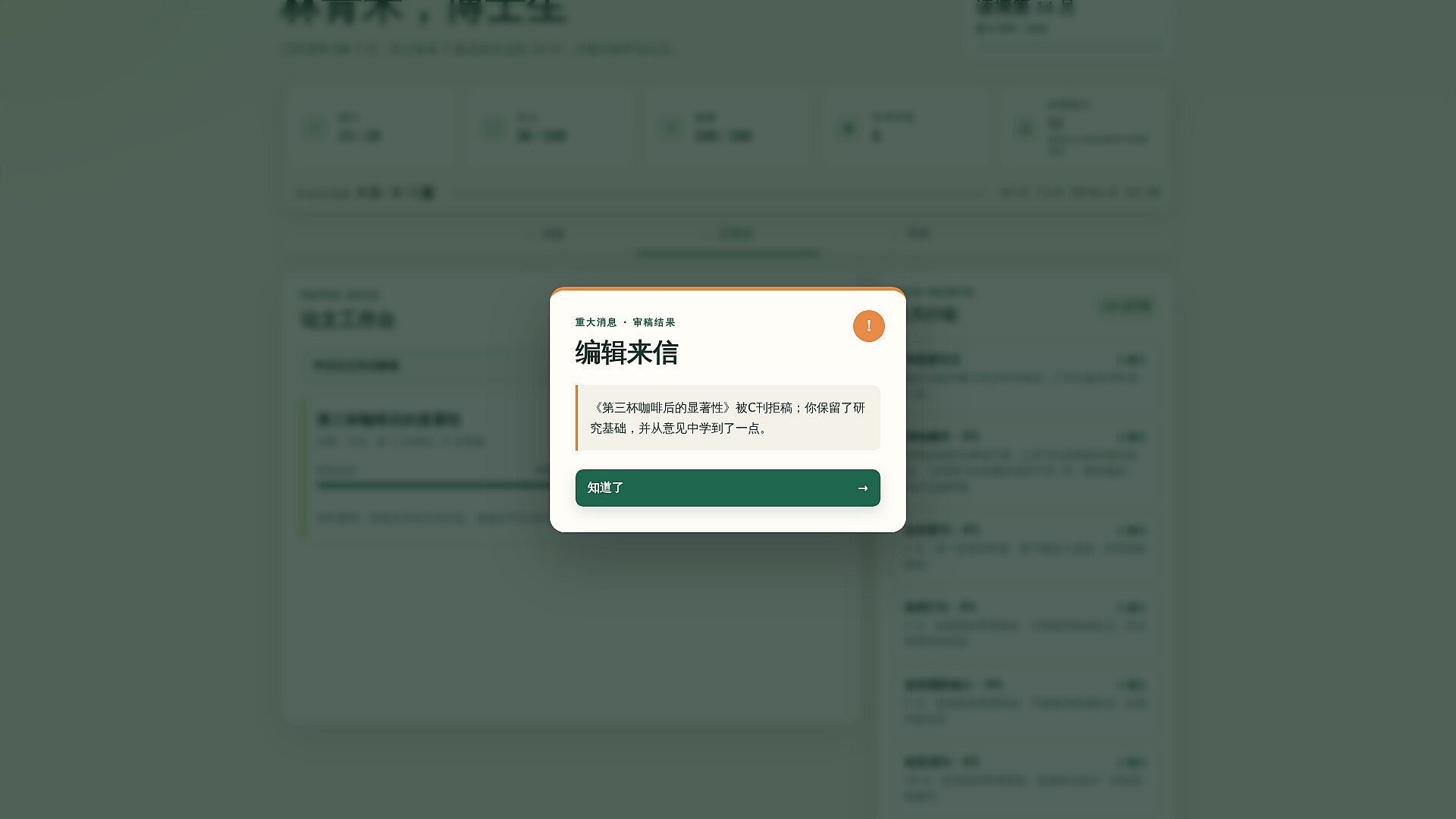Click the rejection message about 《第三杯咖啡后的显著性》
The width and height of the screenshot is (1456, 819).
click(728, 418)
